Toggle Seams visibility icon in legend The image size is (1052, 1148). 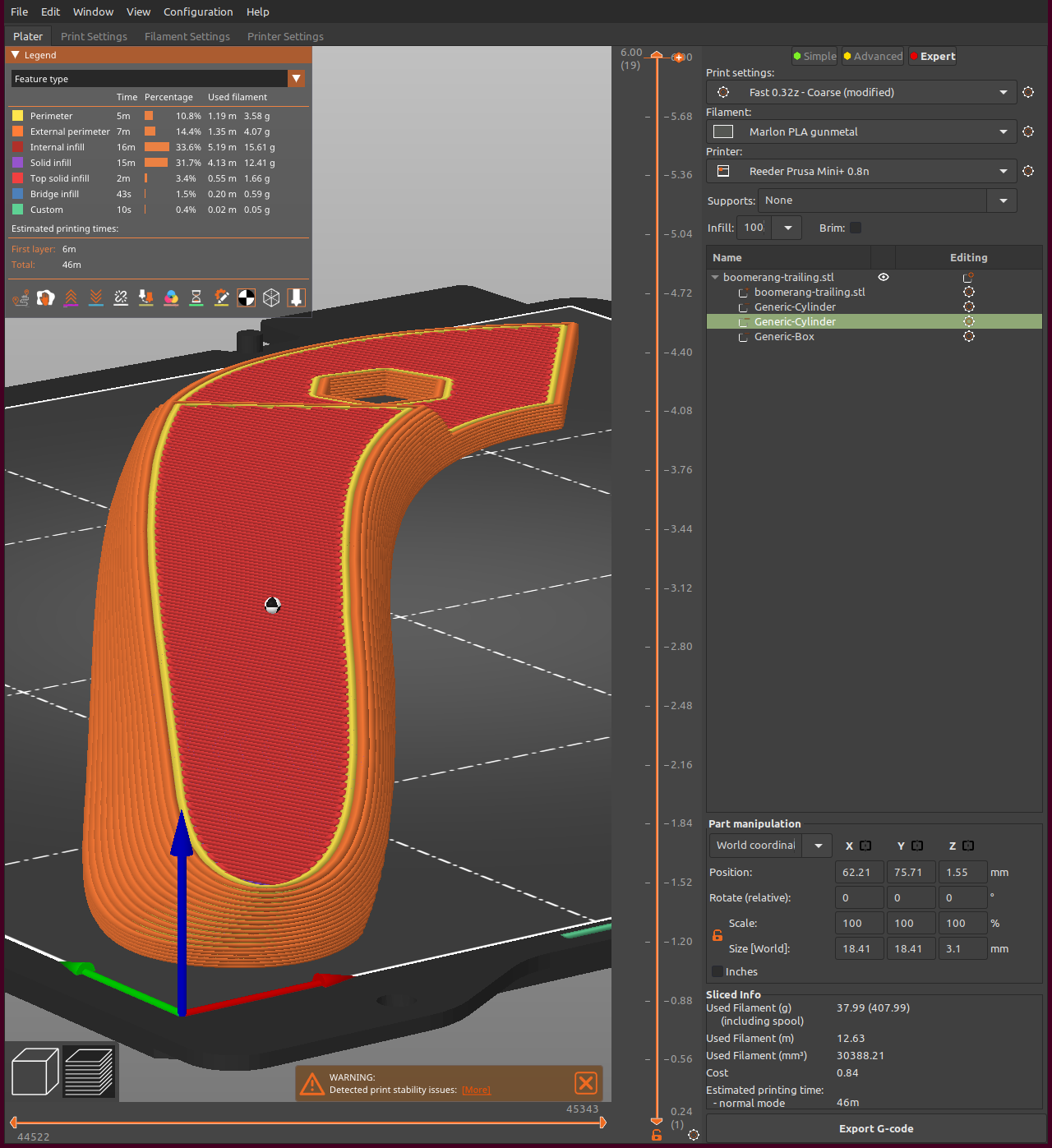[121, 297]
